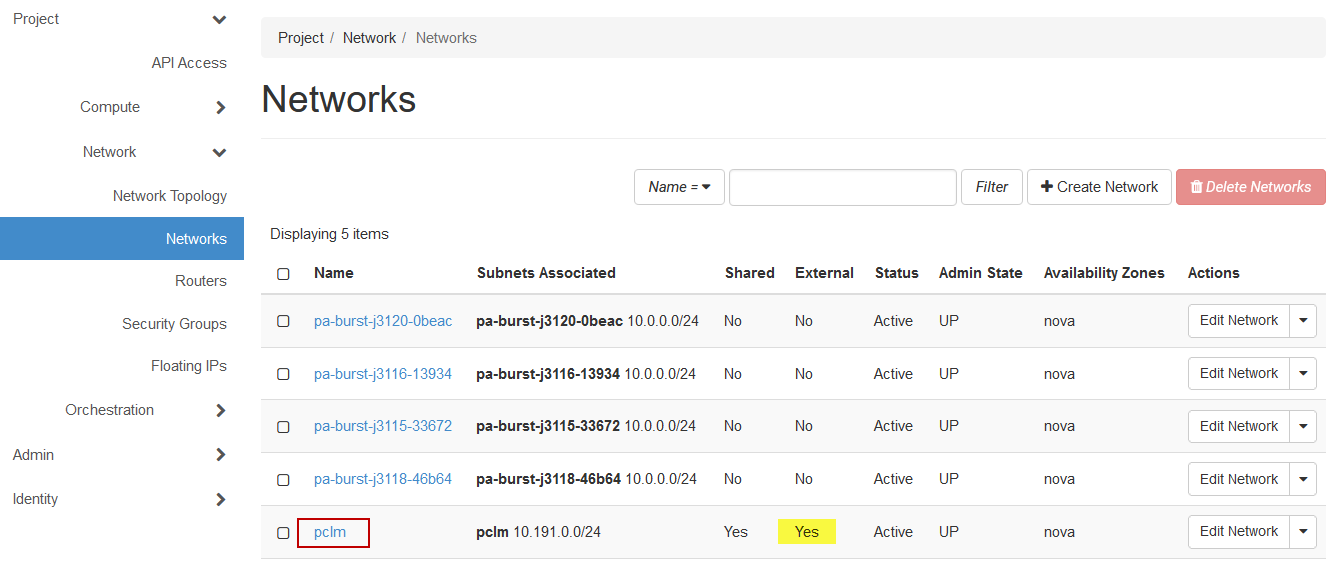Image resolution: width=1335 pixels, height=563 pixels.
Task: Type in the filter text field
Action: [x=842, y=187]
